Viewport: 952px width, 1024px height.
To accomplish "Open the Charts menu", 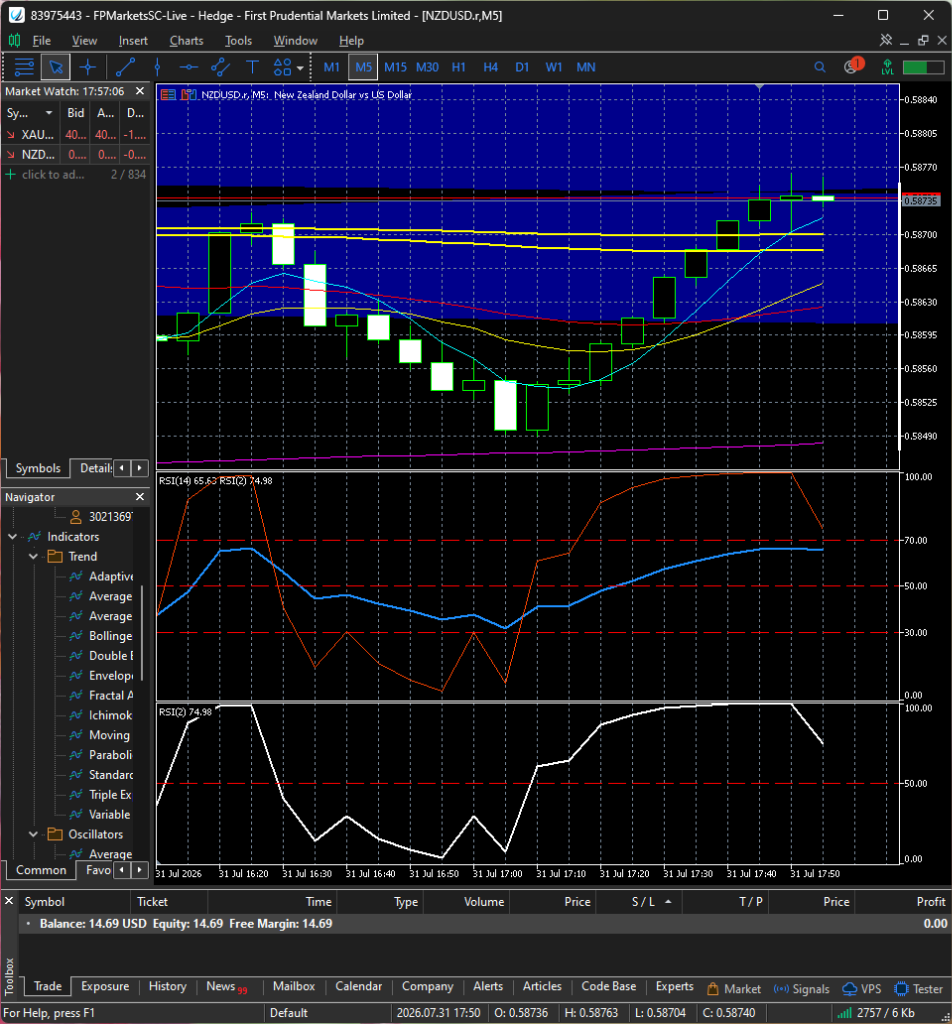I will [187, 40].
